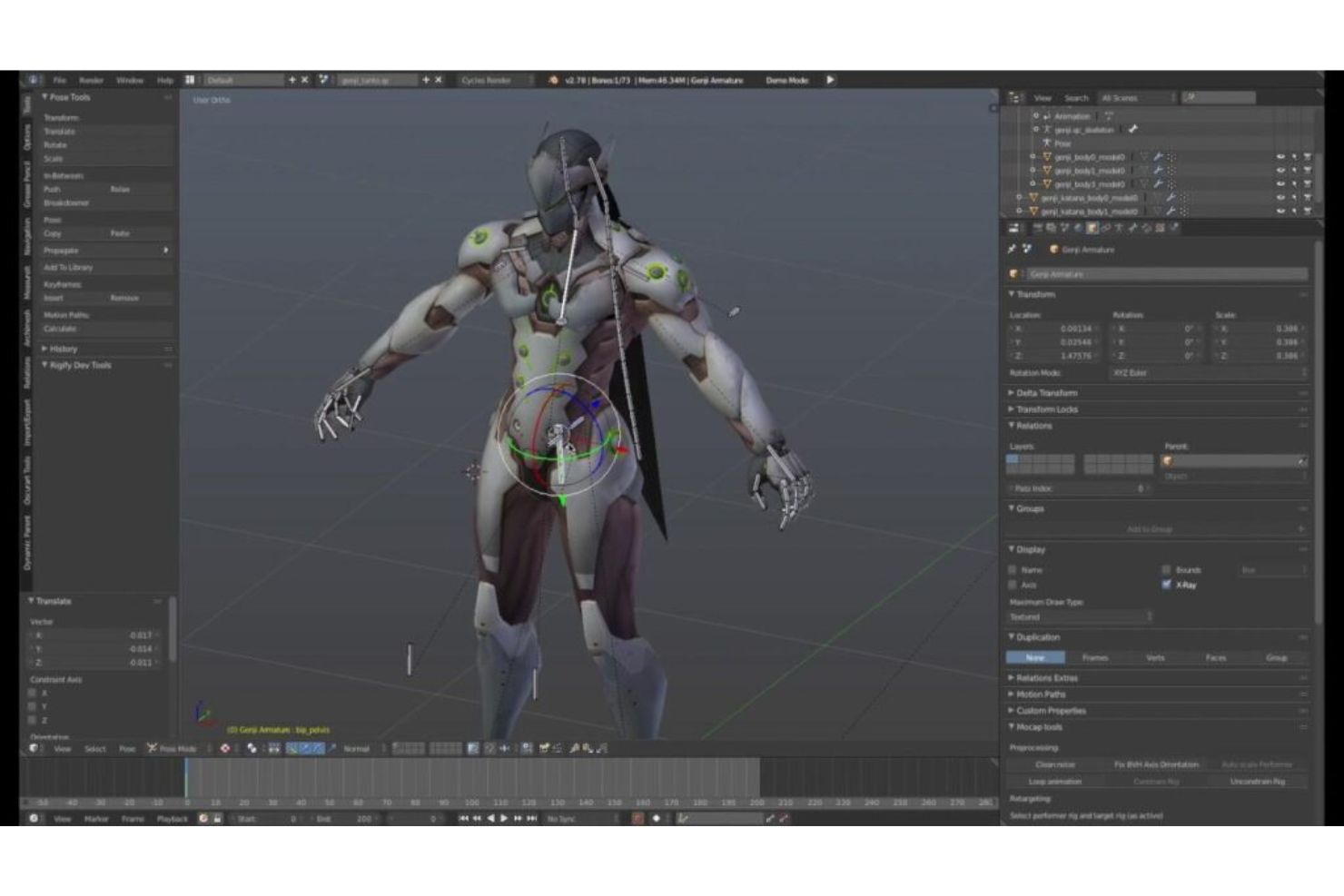Click the pin icon in the properties context row

coord(1012,249)
